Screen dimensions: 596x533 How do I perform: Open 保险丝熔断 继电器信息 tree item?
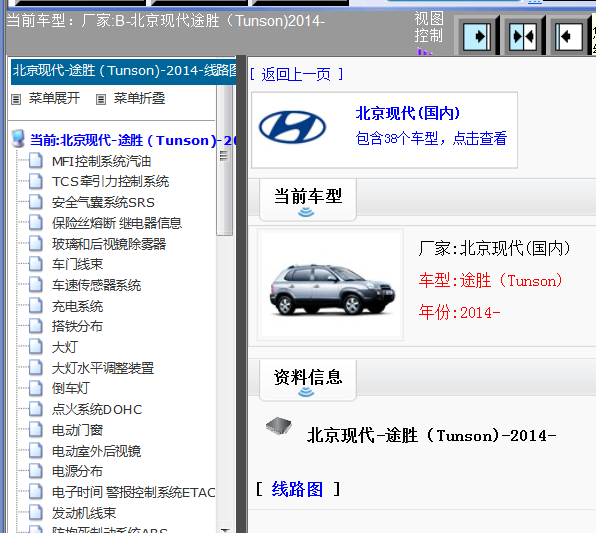pyautogui.click(x=117, y=223)
